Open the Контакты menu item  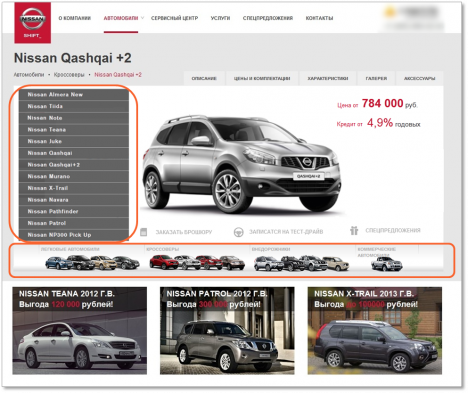point(319,18)
